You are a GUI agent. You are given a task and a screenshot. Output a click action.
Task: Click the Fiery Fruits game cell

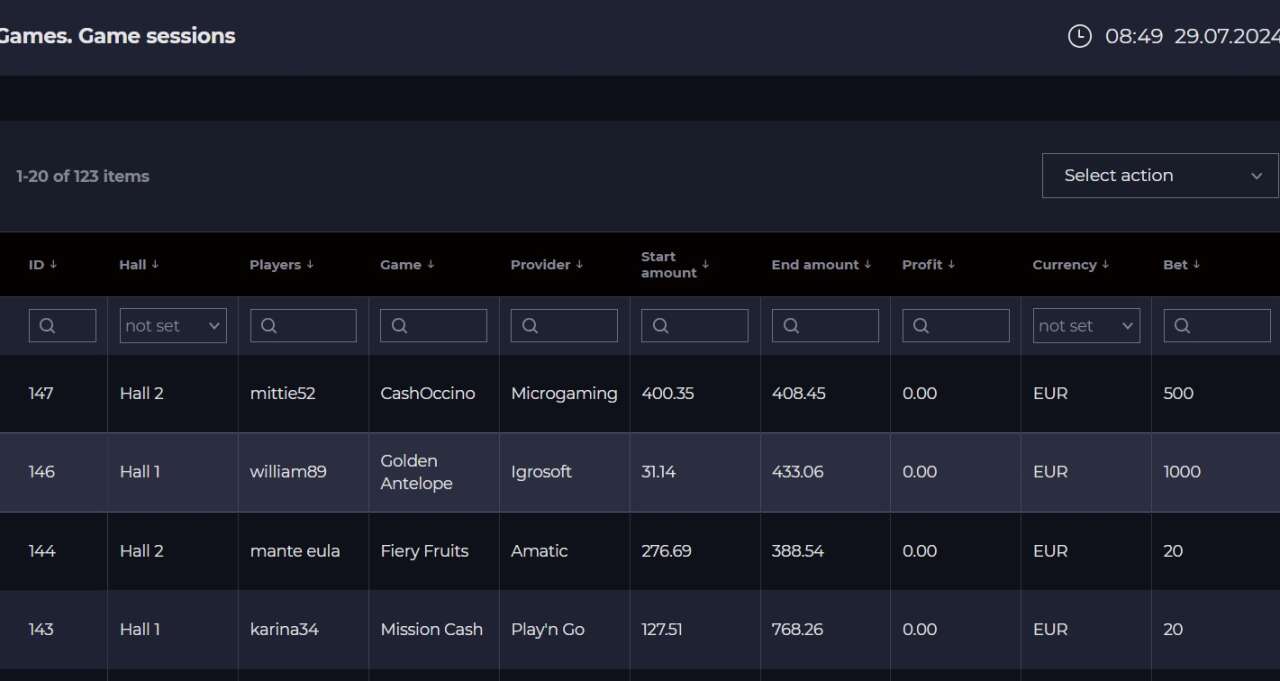pos(424,551)
